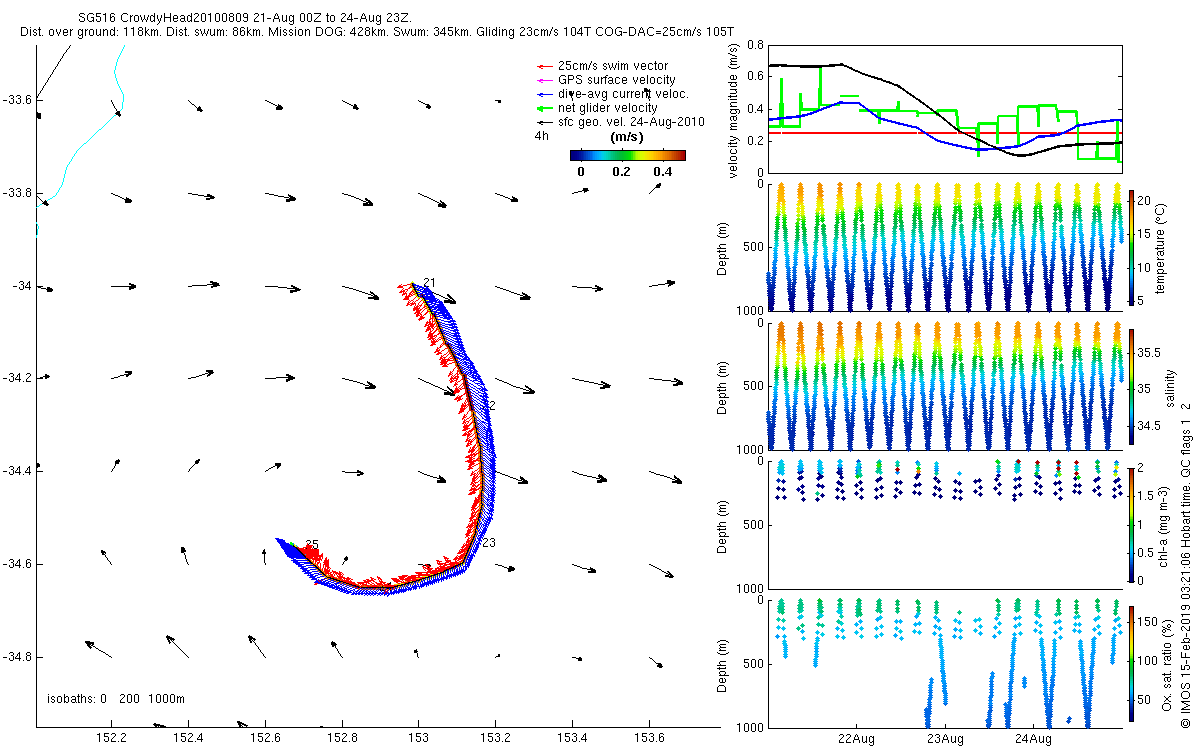Click the '153.2' longitude tick label
The width and height of the screenshot is (1200, 750).
(x=495, y=738)
